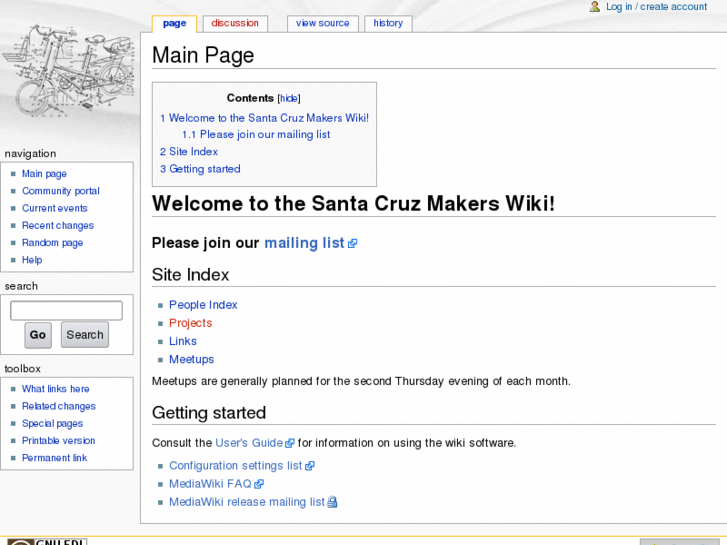
Task: Go to 2 Site Index contents entry
Action: (189, 152)
